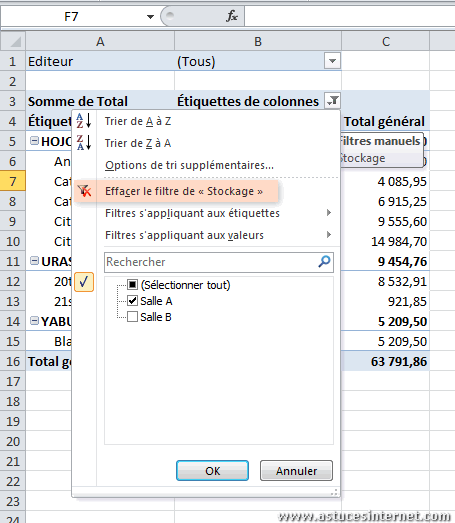Select Effacer le filtre de Stockage

[x=176, y=191]
